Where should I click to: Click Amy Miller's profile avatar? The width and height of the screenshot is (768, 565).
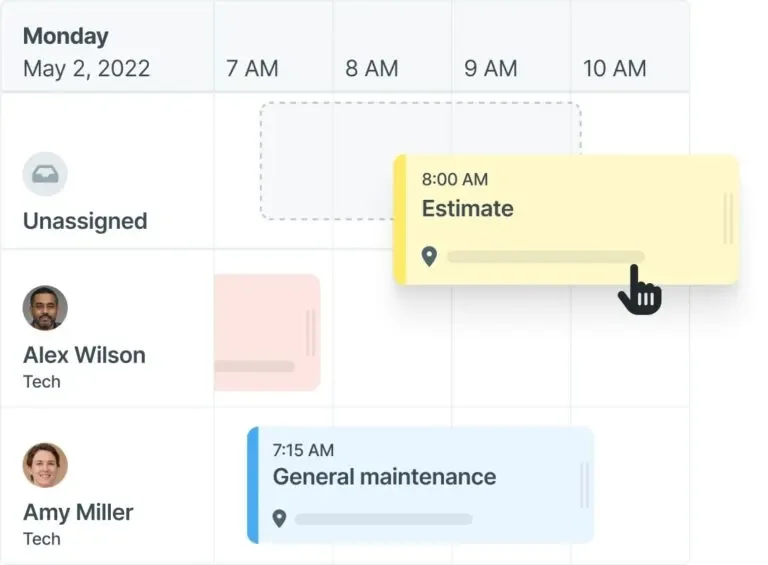tap(45, 465)
